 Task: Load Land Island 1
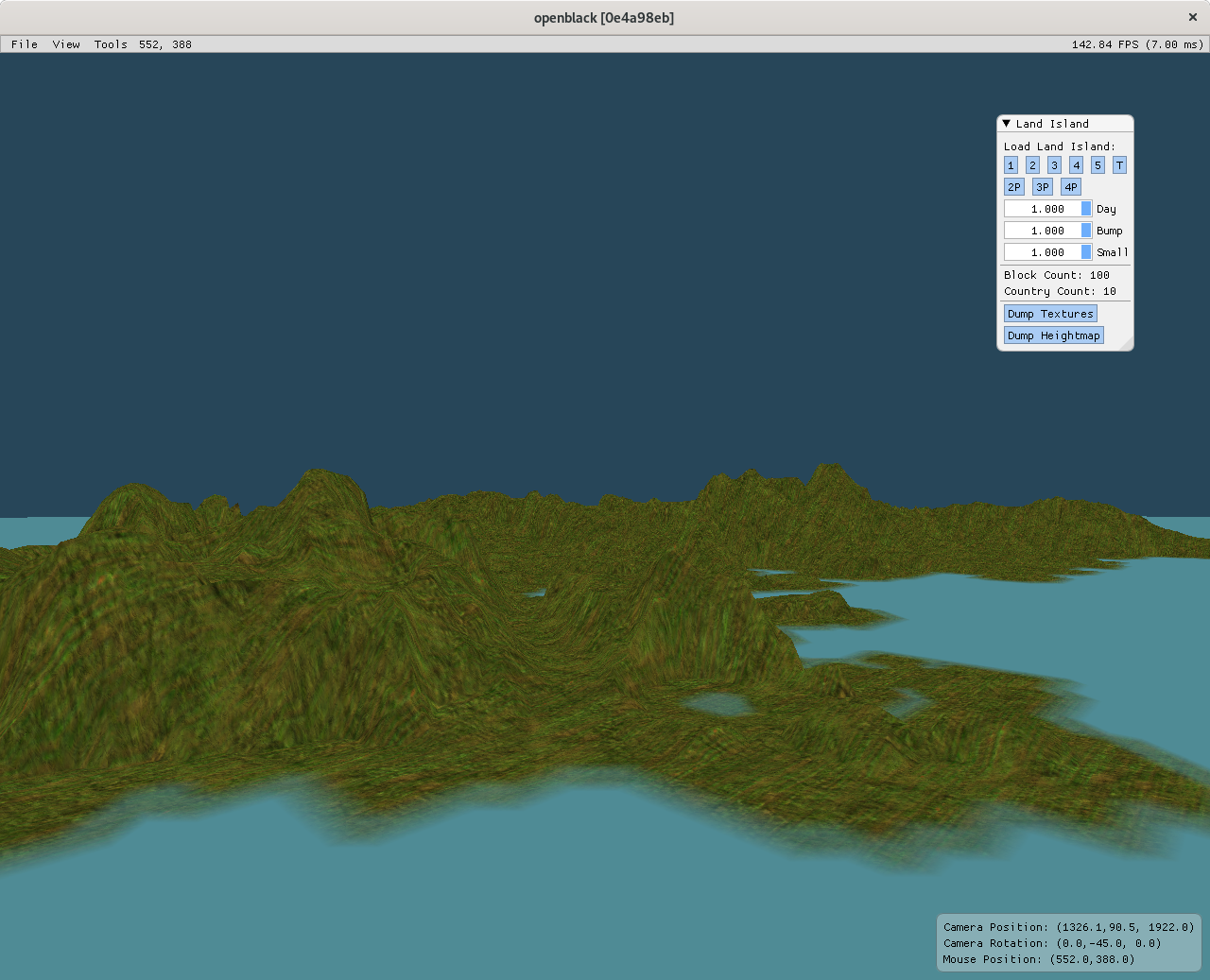1011,164
